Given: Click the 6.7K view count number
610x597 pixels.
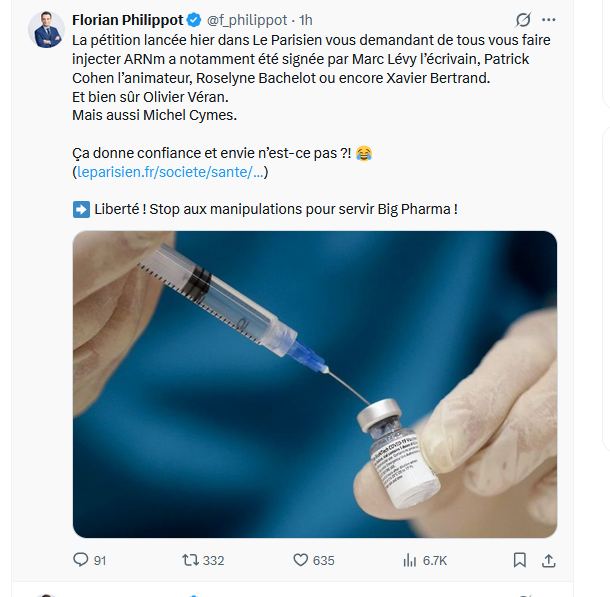Looking at the screenshot, I should [x=435, y=560].
